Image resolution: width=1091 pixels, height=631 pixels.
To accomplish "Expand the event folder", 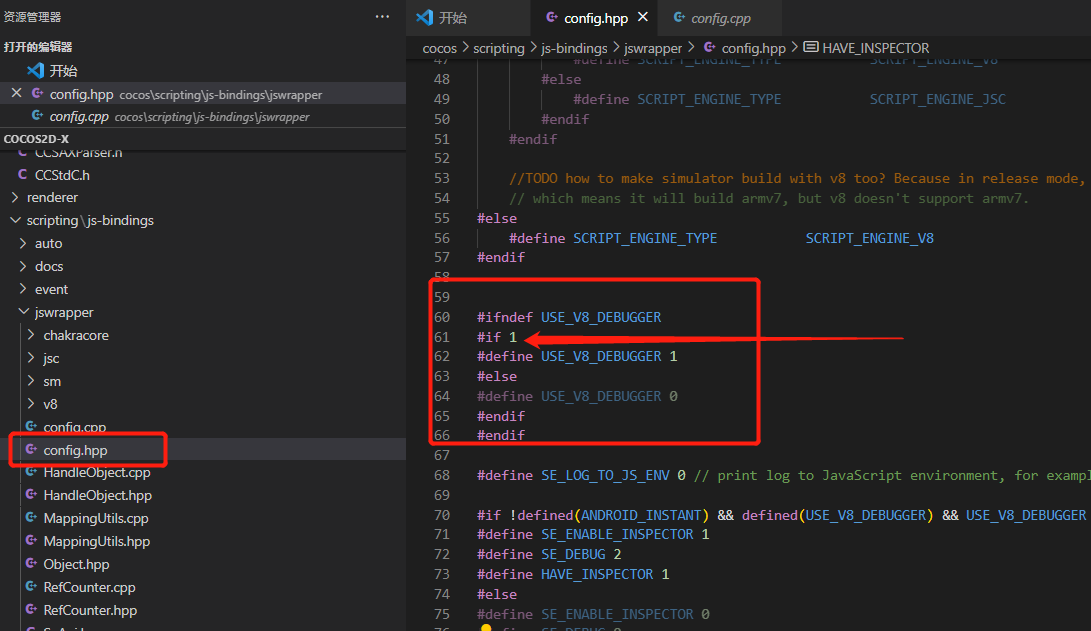I will coord(51,289).
